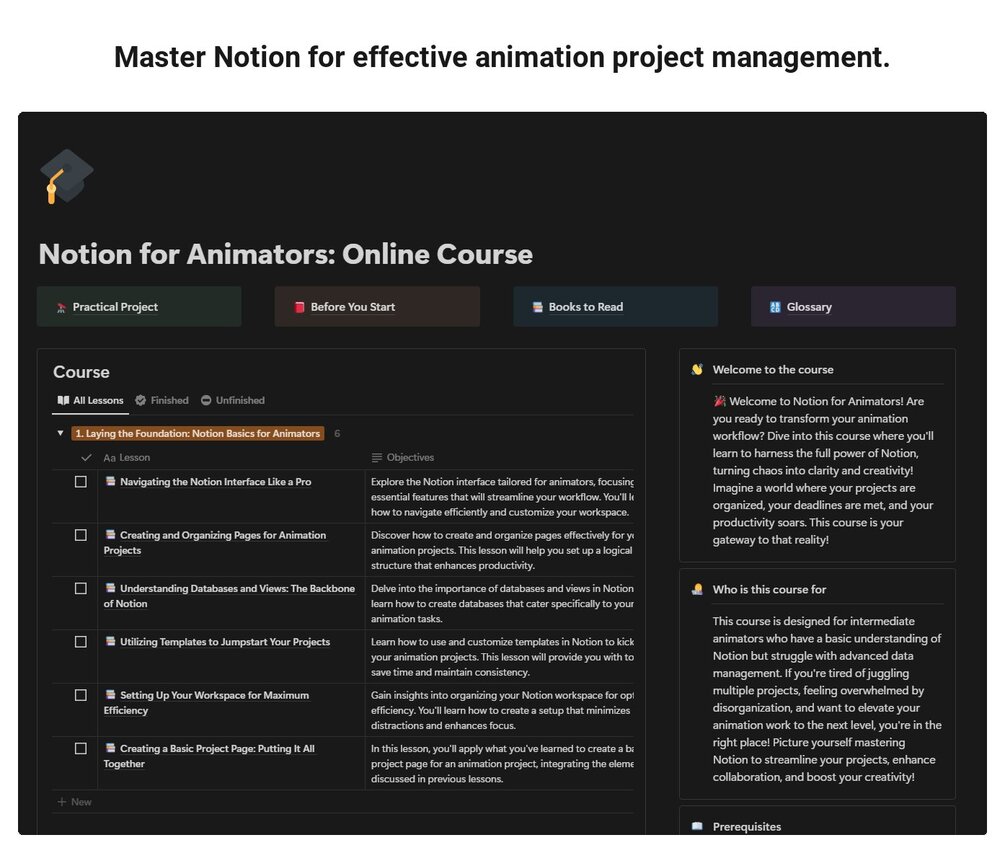Check Understanding Databases and Views lesson
The width and height of the screenshot is (1005, 853).
(x=81, y=588)
